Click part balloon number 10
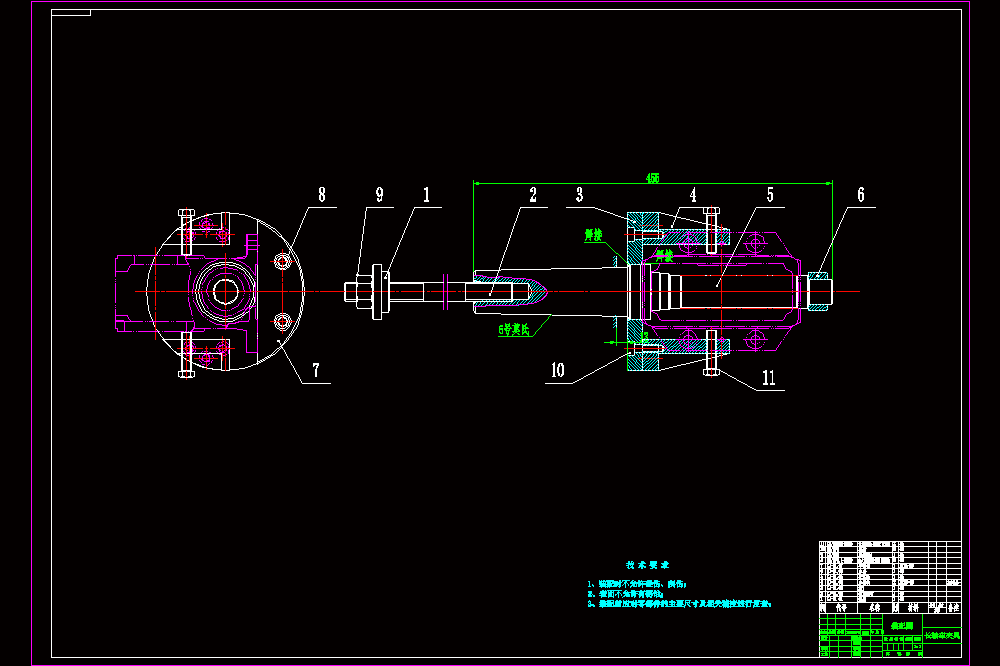The image size is (1000, 666). (x=558, y=370)
